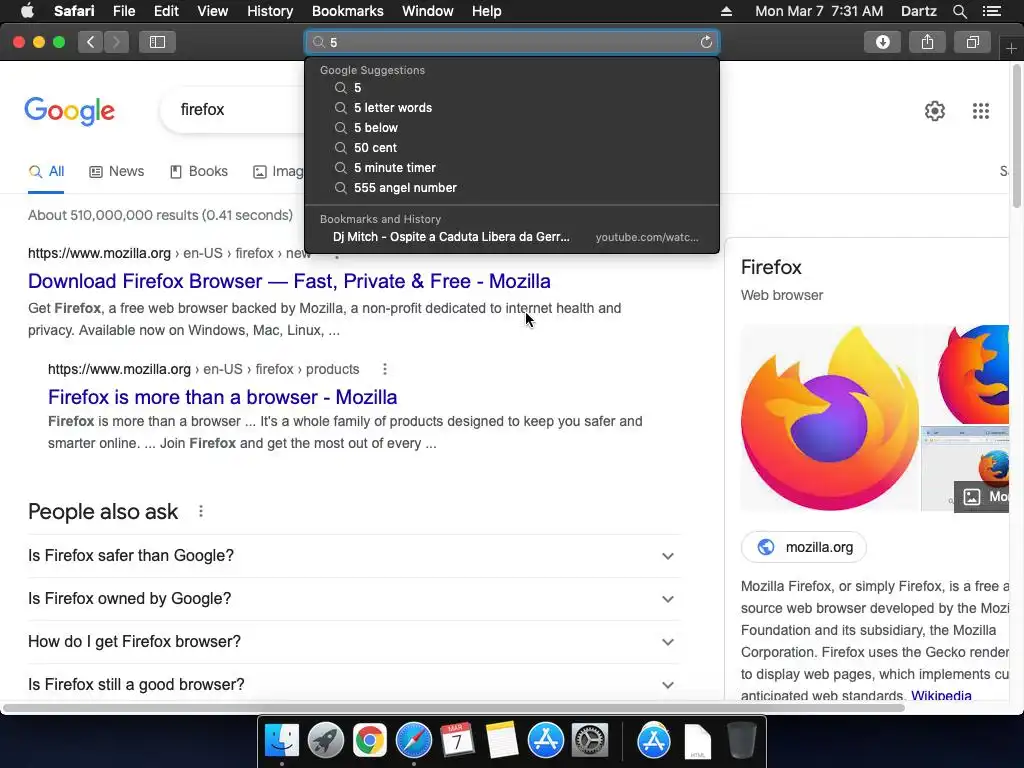This screenshot has height=768, width=1024.
Task: Open a new tab with the plus button
Action: pos(1011,48)
